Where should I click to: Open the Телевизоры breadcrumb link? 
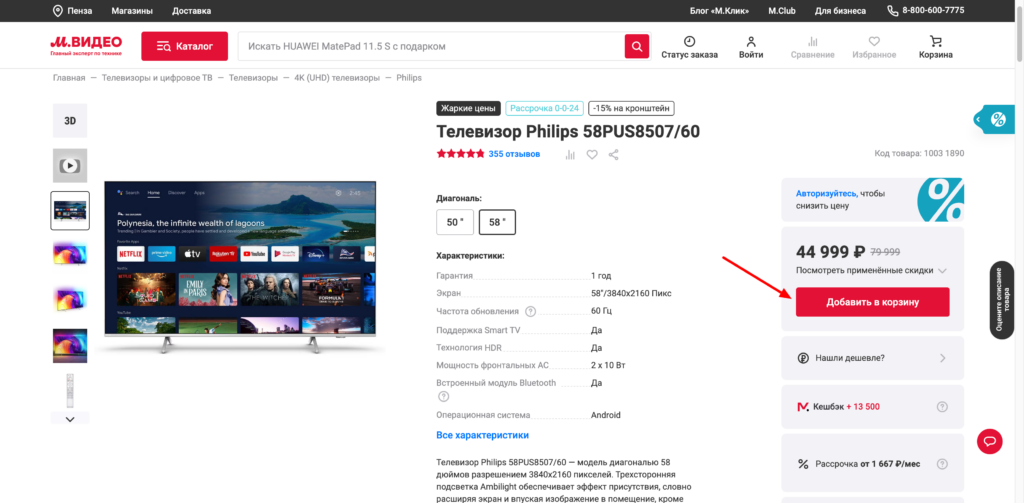coord(253,78)
